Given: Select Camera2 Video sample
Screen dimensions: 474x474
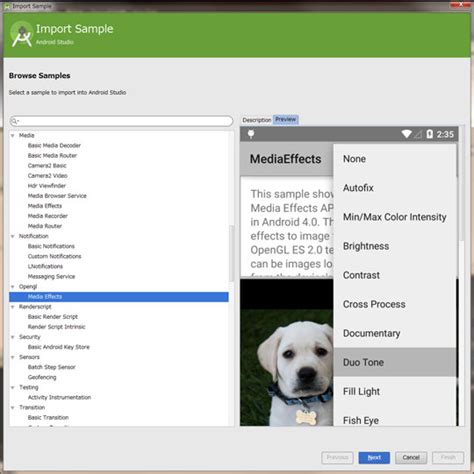Looking at the screenshot, I should point(48,176).
